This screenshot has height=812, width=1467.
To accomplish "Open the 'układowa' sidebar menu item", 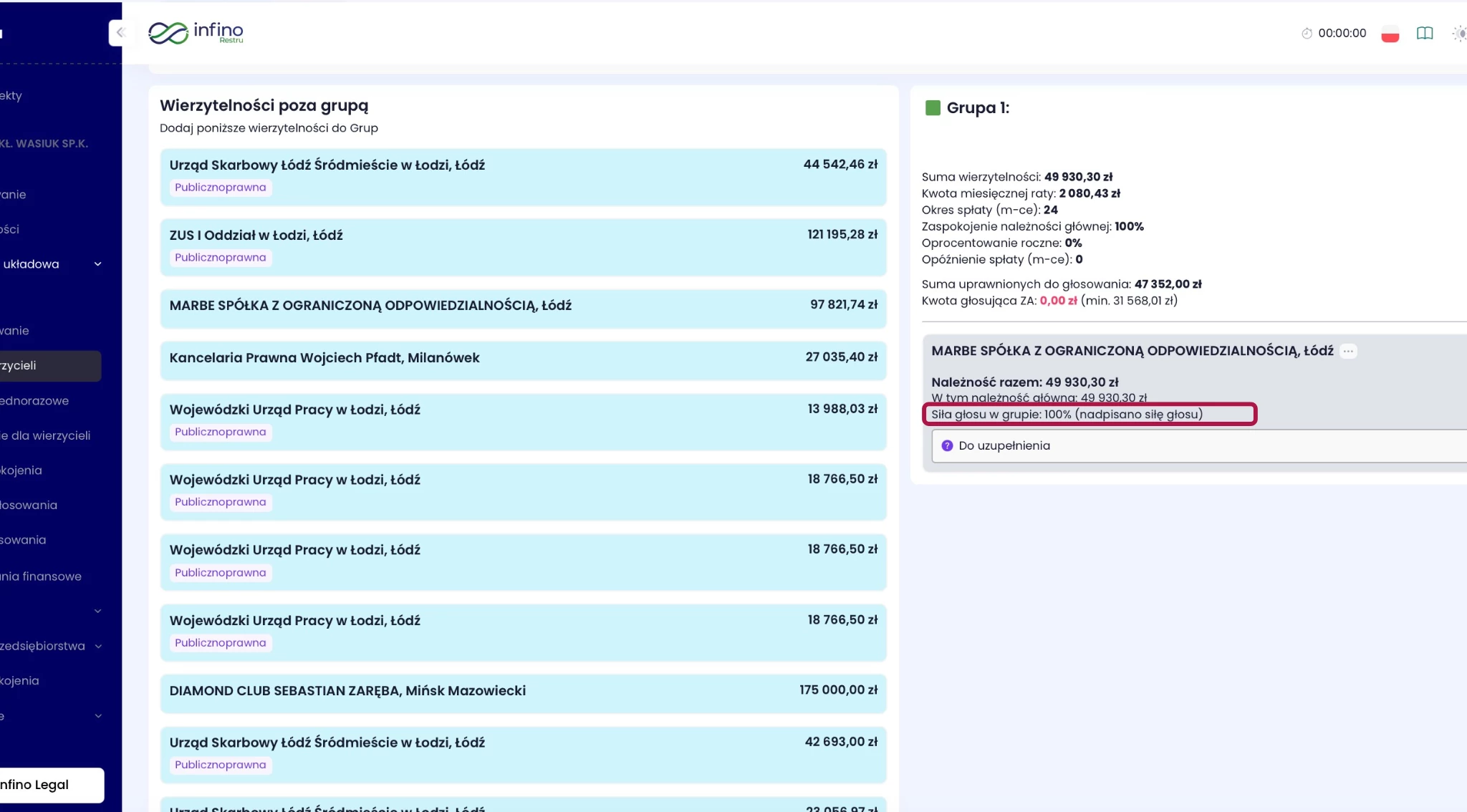I will (30, 264).
